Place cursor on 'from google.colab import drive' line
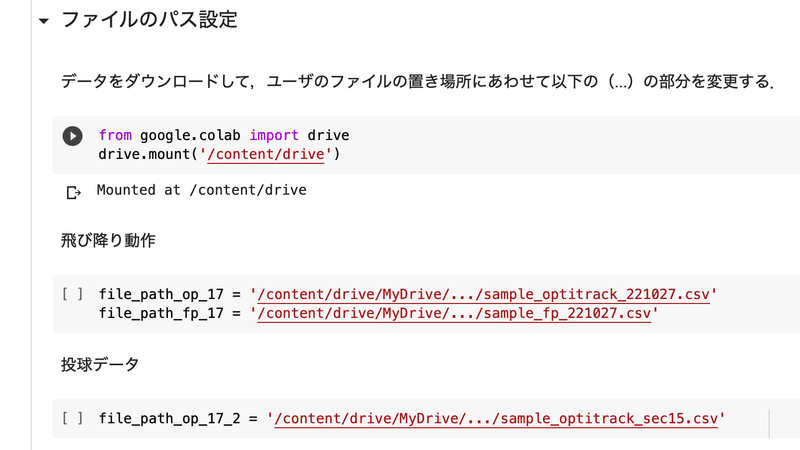 click(224, 135)
